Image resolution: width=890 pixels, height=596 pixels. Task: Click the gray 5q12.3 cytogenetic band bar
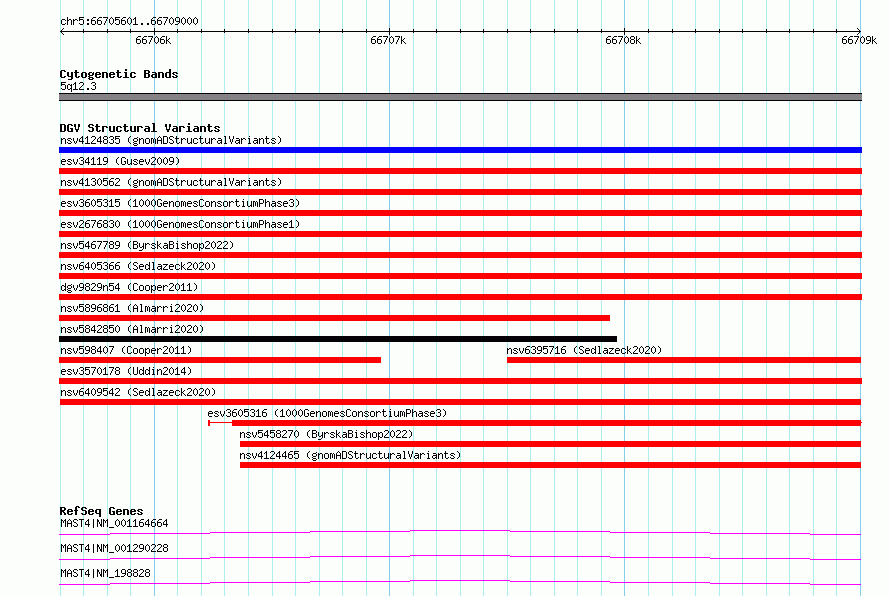coord(460,97)
